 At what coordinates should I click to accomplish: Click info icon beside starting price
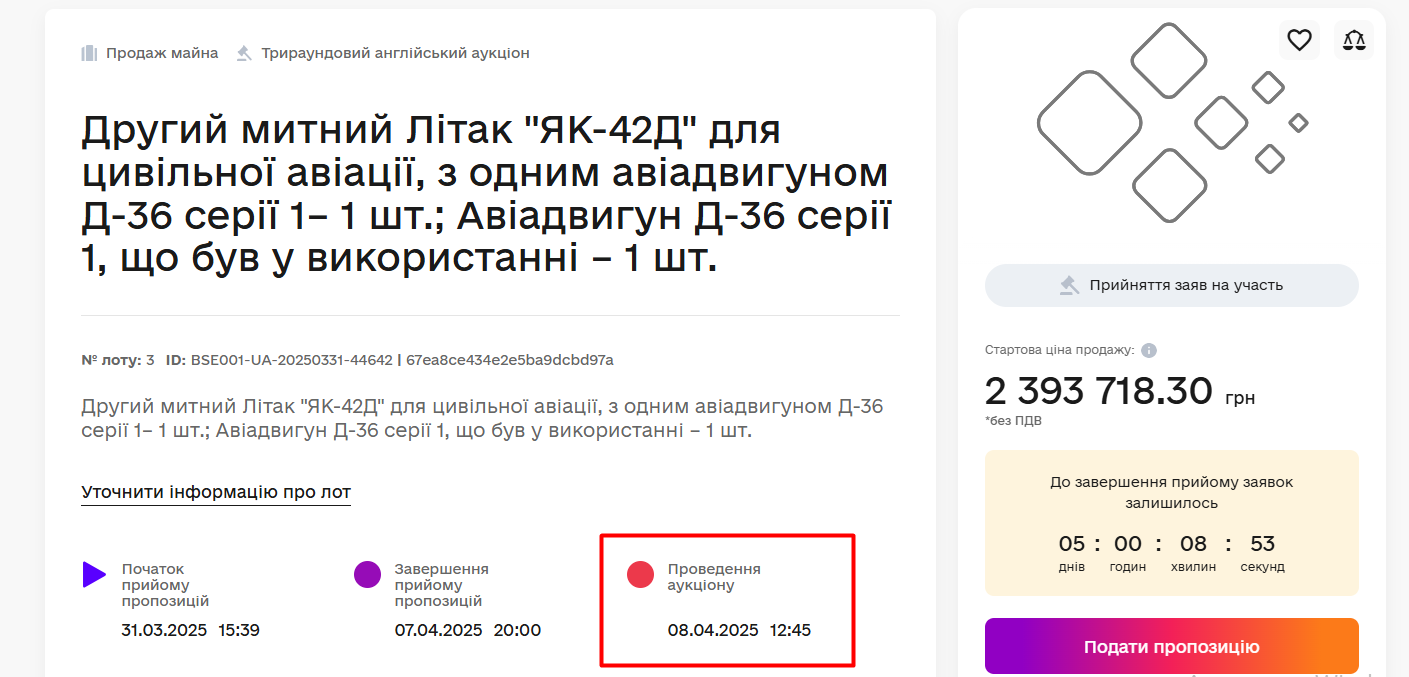click(x=1149, y=351)
